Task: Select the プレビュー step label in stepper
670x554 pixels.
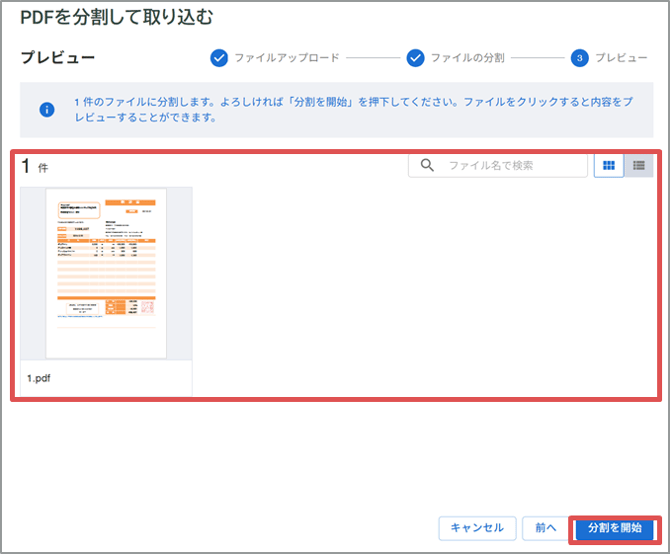Action: [x=621, y=58]
